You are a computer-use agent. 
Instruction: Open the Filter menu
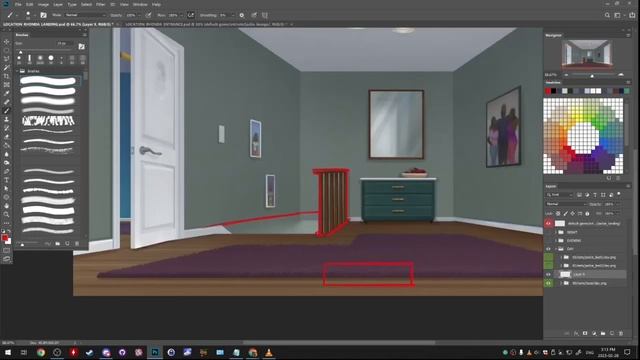pyautogui.click(x=100, y=4)
